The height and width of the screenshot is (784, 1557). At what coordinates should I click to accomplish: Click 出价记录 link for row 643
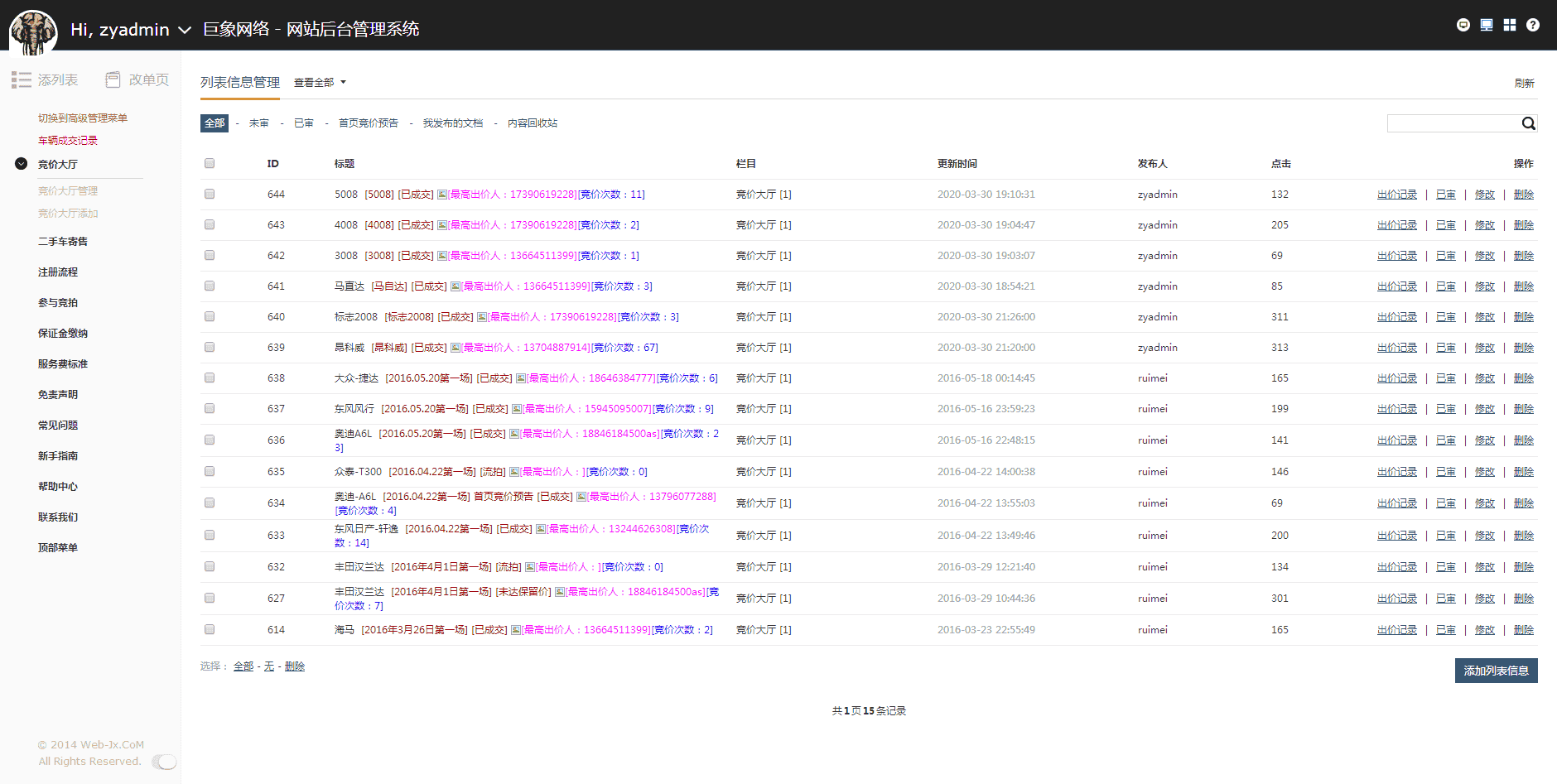tap(1396, 225)
